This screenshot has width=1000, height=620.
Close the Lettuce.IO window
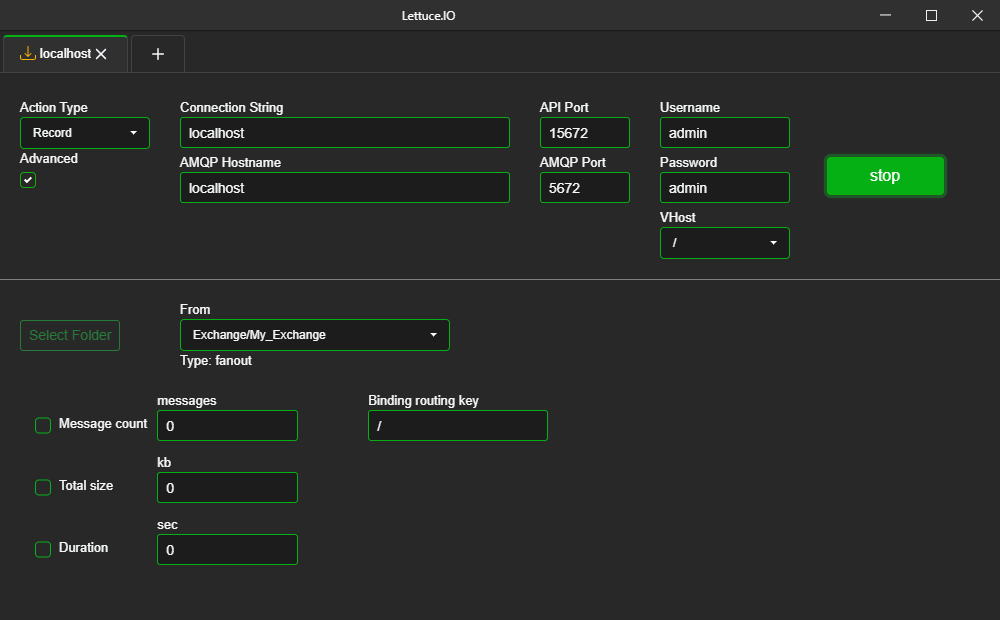977,15
